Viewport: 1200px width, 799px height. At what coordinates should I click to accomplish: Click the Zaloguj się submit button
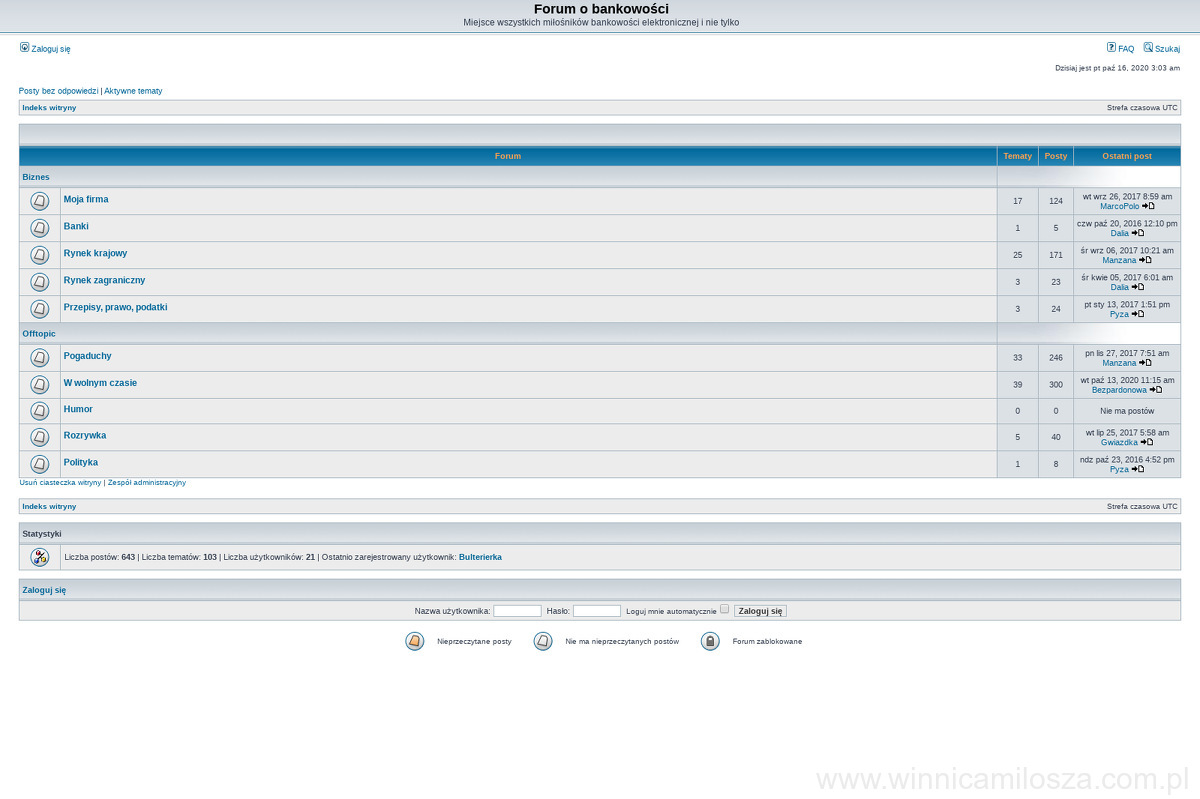point(760,611)
